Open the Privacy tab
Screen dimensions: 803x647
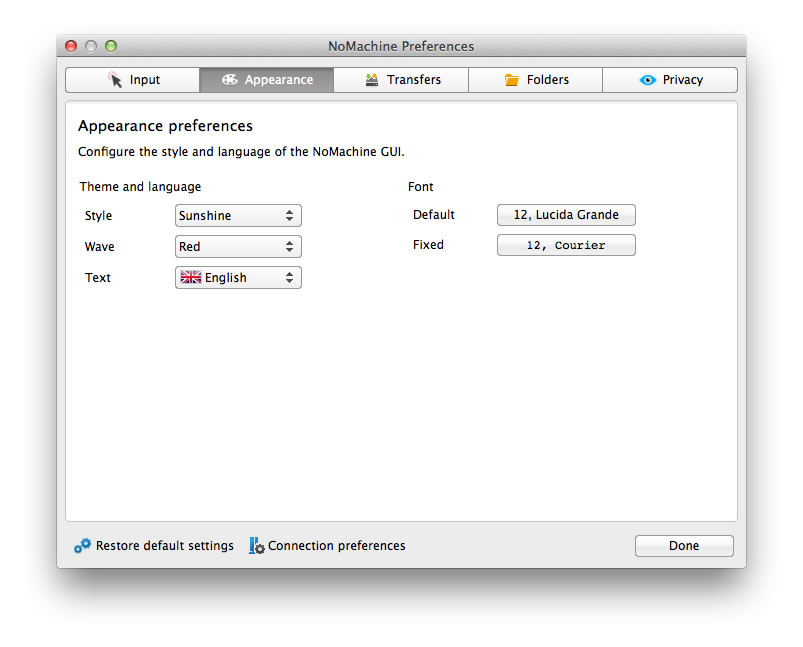point(670,80)
